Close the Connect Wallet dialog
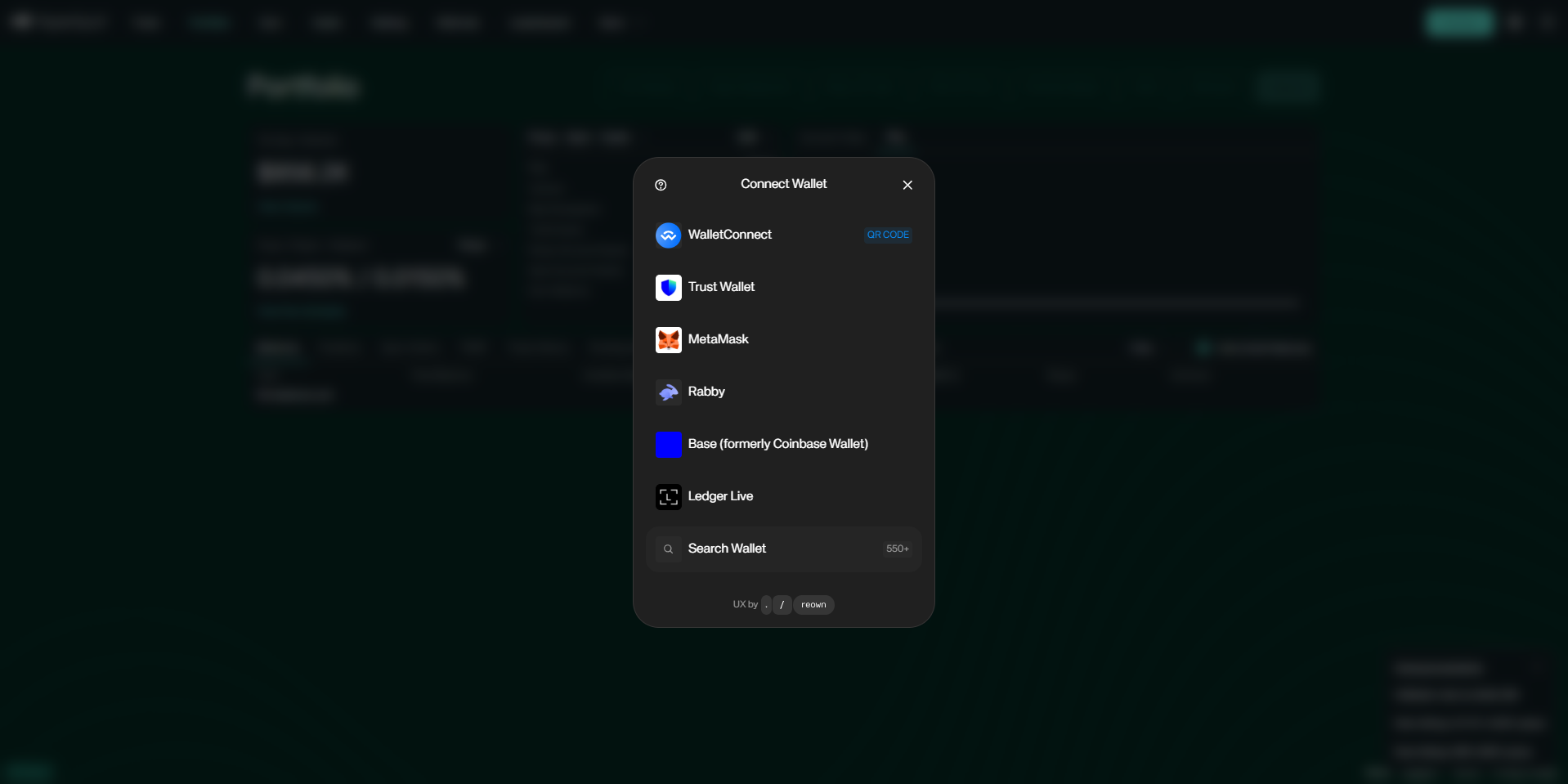Screen dimensions: 1568x784 pyautogui.click(x=907, y=185)
